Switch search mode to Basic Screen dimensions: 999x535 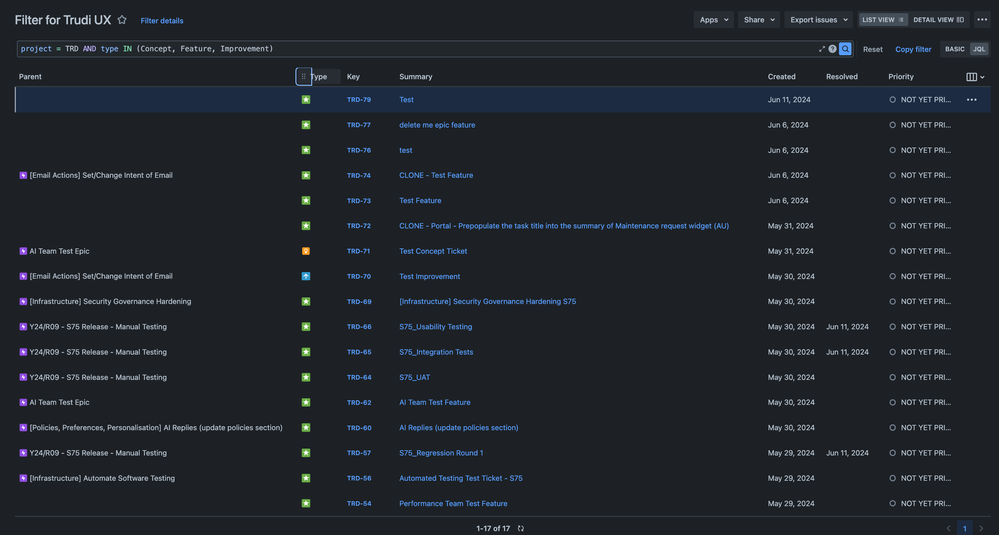click(954, 49)
